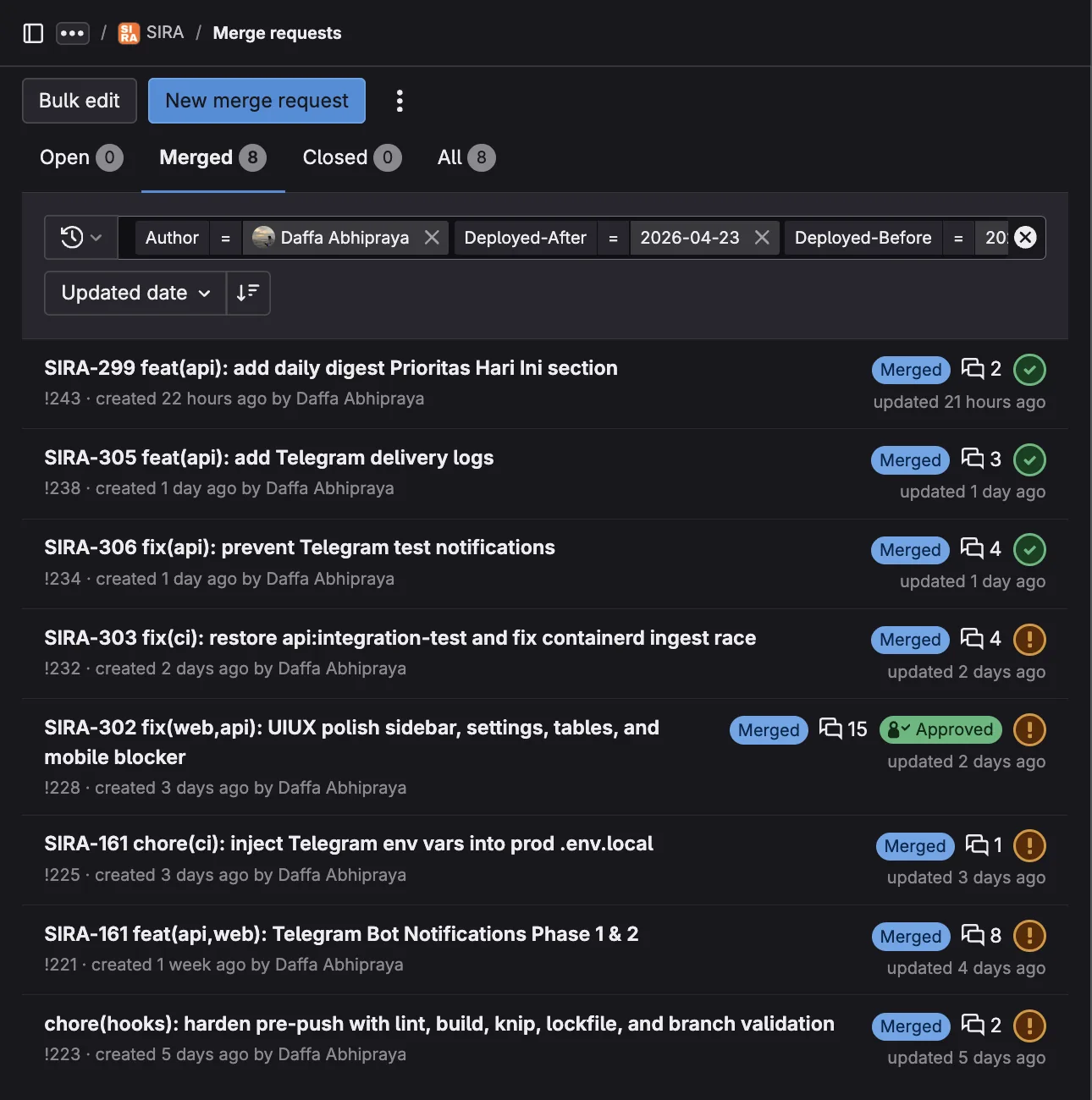
Task: Open the breadcrumb ellipsis menu
Action: [73, 33]
